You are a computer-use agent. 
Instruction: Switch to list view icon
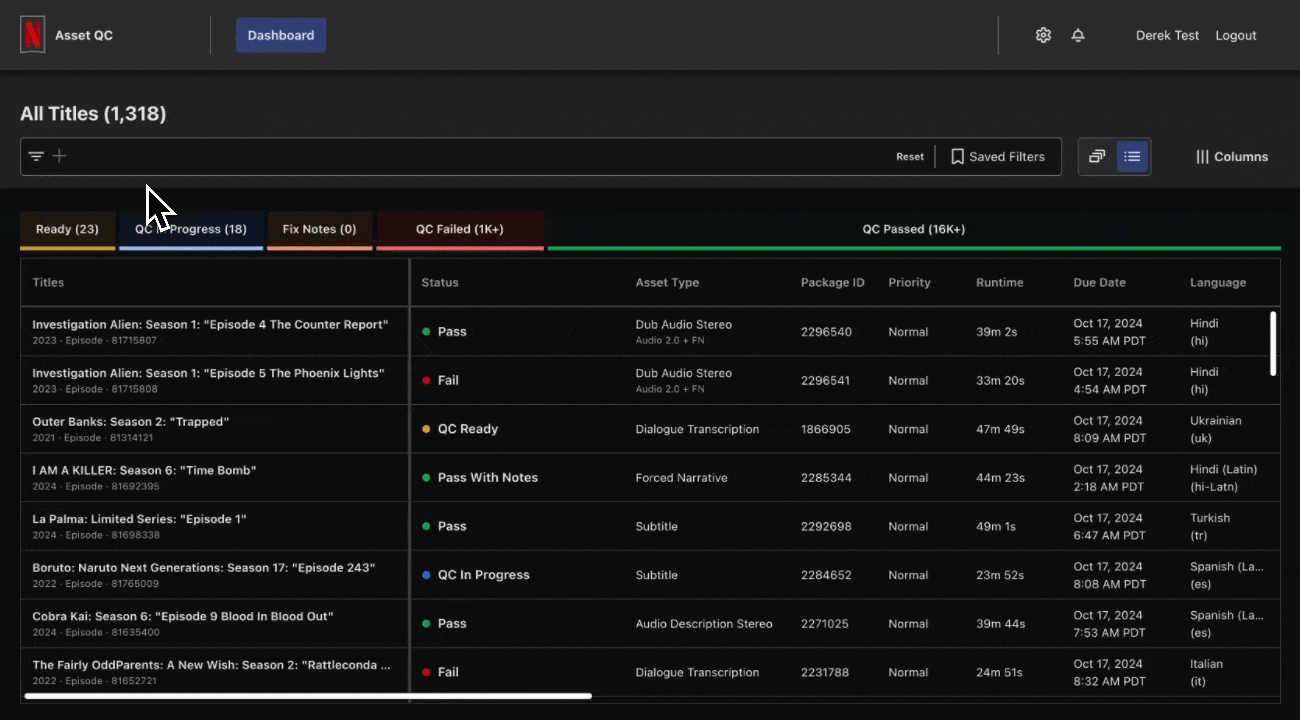pyautogui.click(x=1132, y=156)
